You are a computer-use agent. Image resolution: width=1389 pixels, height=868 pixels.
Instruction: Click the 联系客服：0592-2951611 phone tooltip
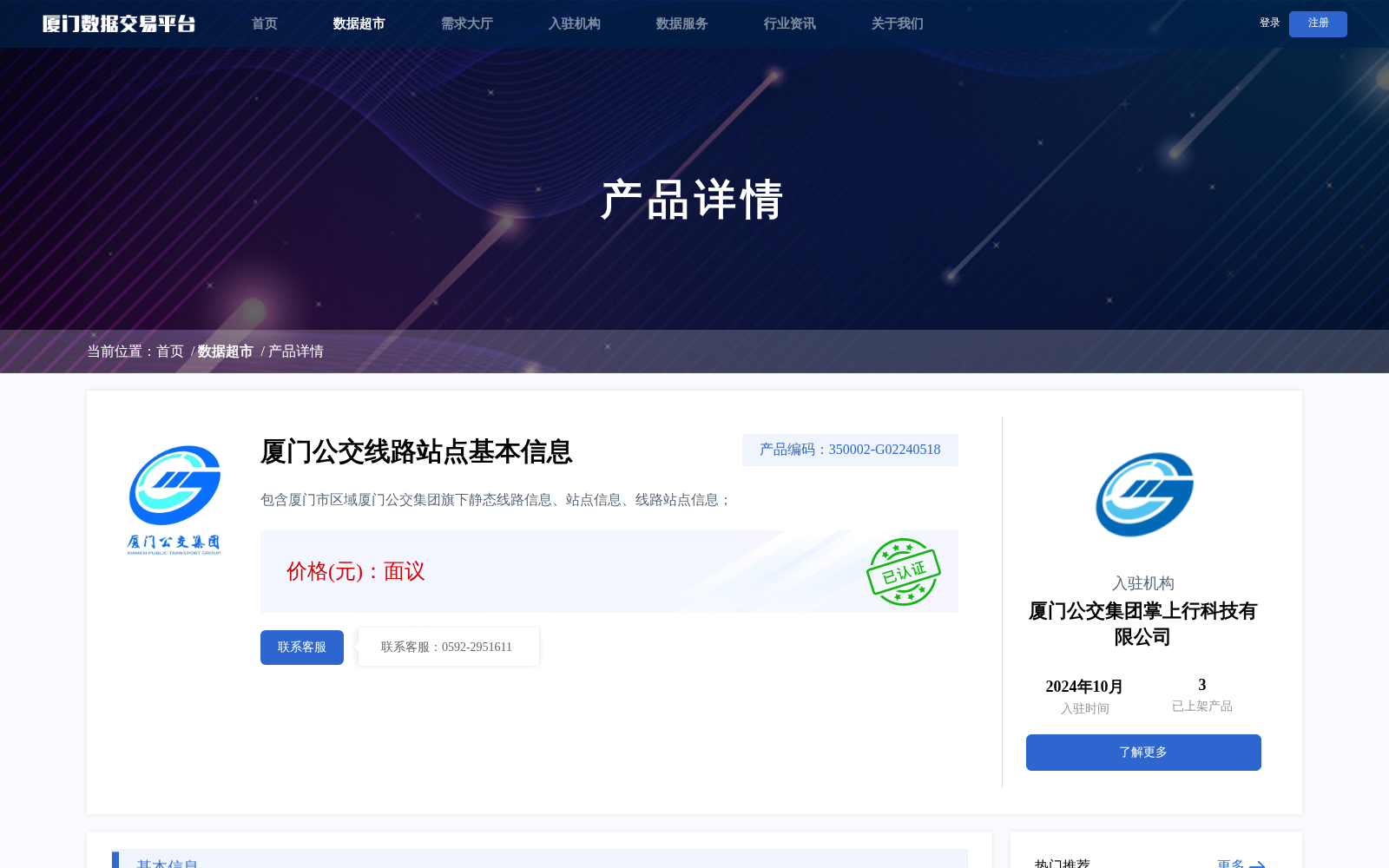(448, 648)
